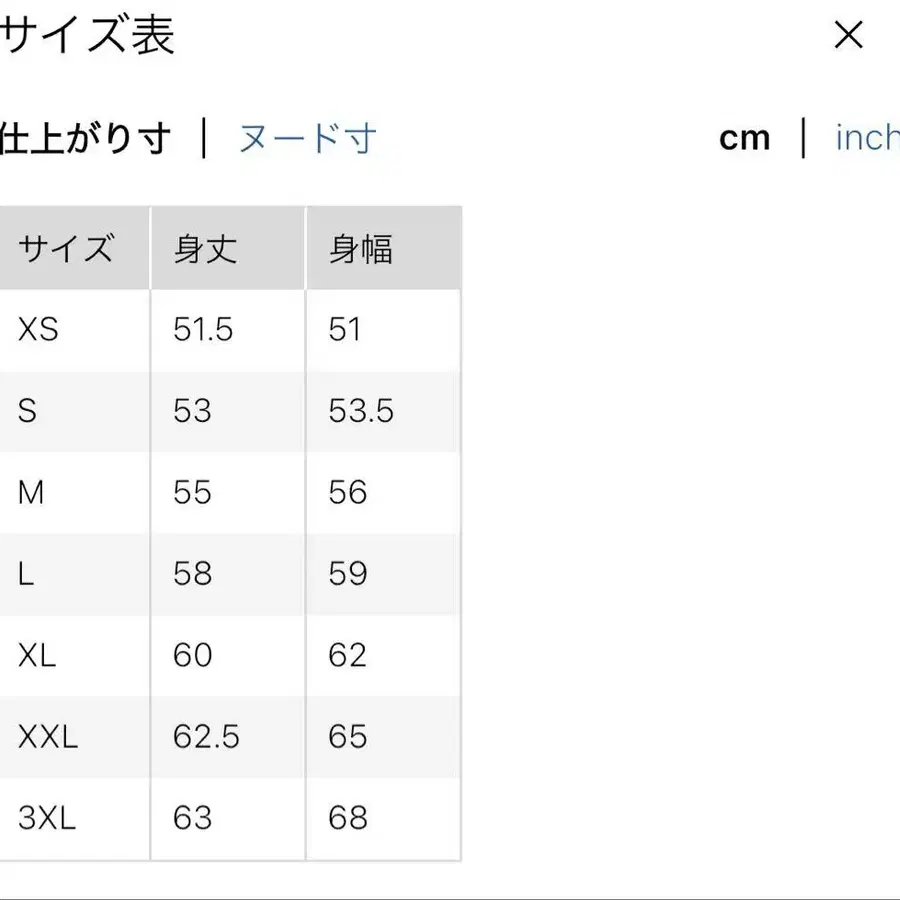Click the XS size row label

(x=39, y=329)
